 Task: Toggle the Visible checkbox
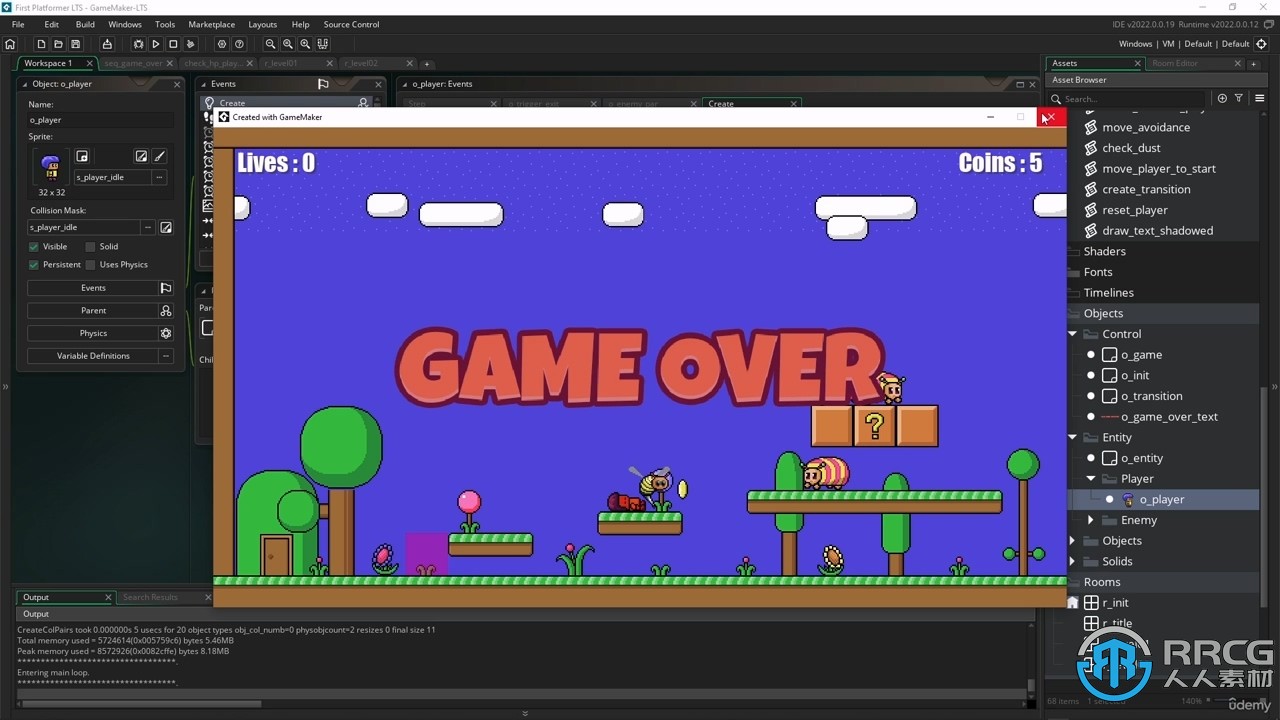(34, 246)
